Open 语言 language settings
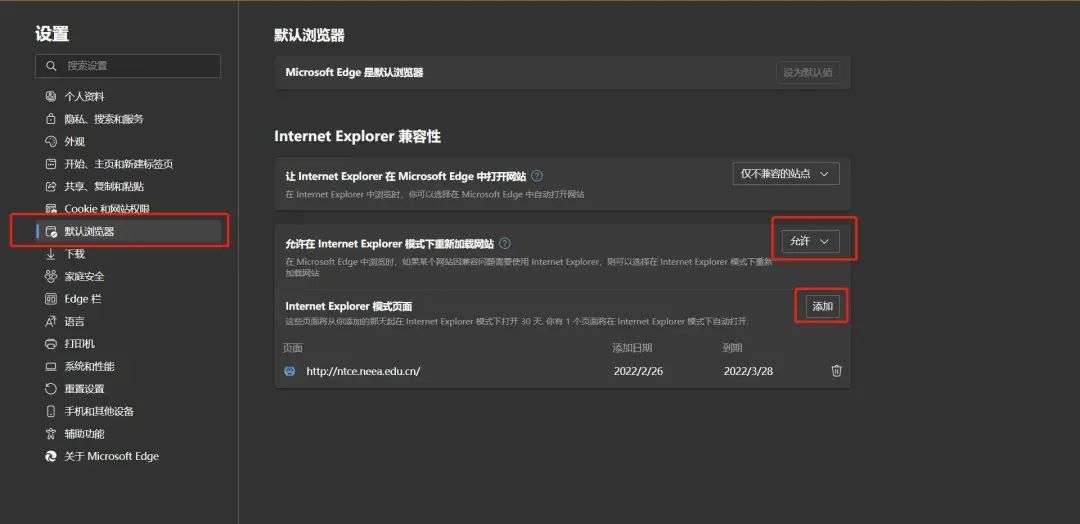The height and width of the screenshot is (524, 1080). 74,322
